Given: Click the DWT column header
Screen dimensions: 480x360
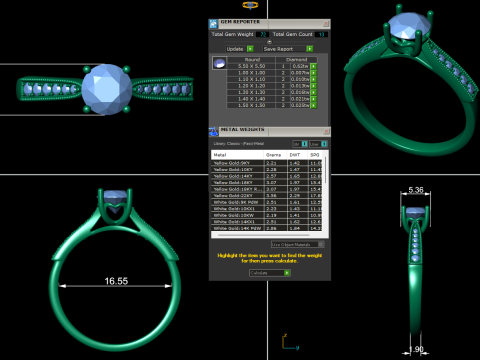Looking at the screenshot, I should pyautogui.click(x=298, y=155).
